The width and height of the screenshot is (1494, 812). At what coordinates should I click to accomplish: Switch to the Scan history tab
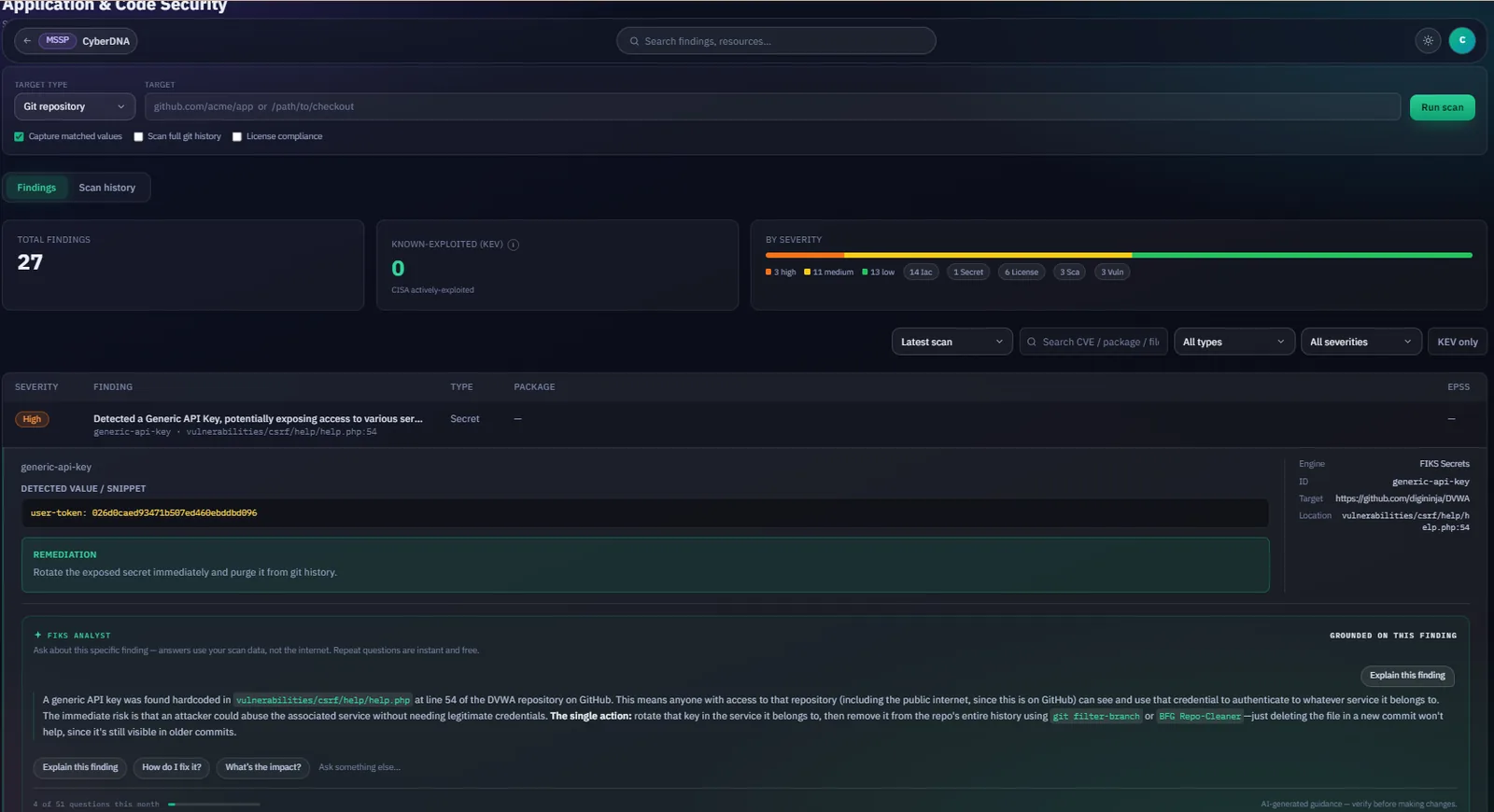tap(107, 188)
